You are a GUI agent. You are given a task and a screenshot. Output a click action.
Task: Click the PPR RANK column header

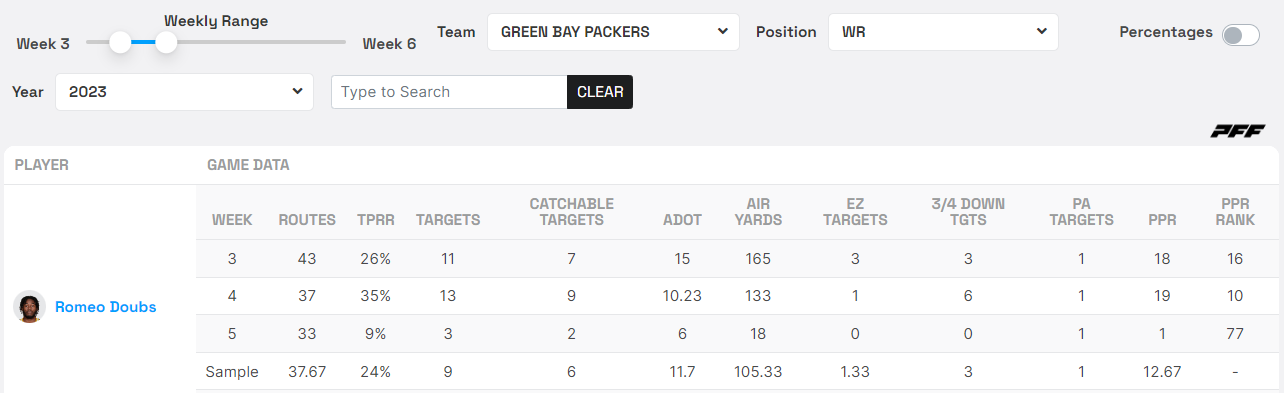[1235, 212]
